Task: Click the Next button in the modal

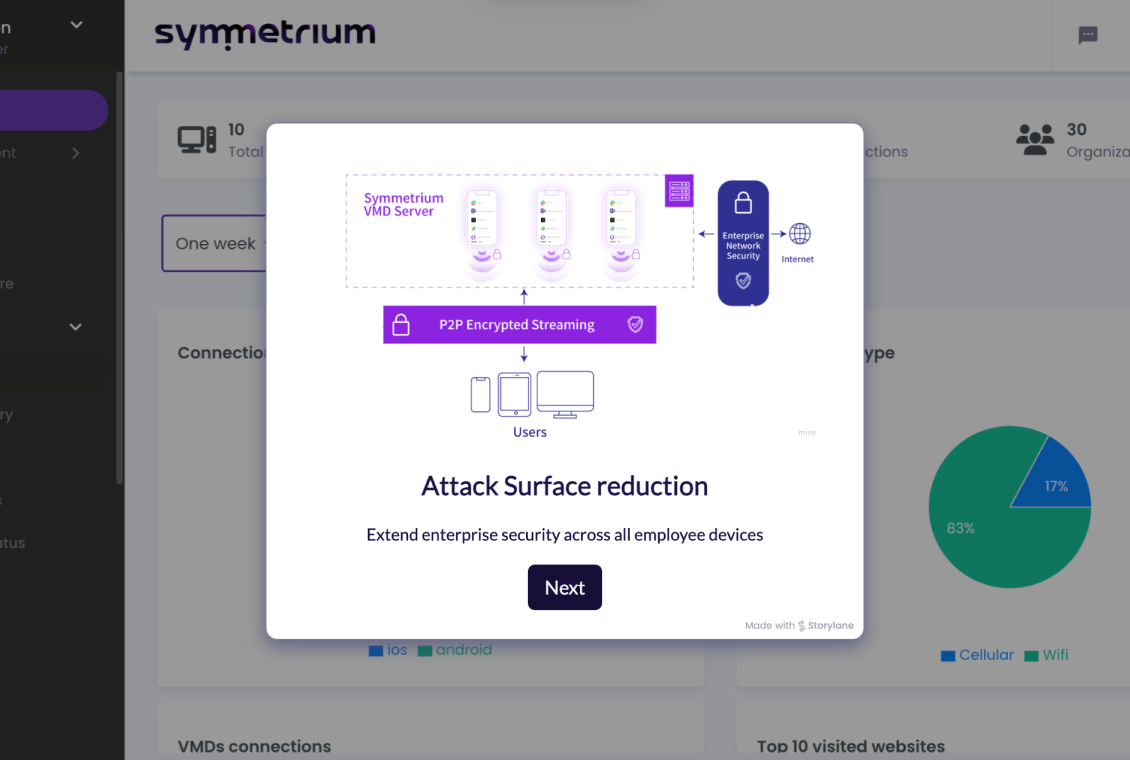Action: coord(564,587)
